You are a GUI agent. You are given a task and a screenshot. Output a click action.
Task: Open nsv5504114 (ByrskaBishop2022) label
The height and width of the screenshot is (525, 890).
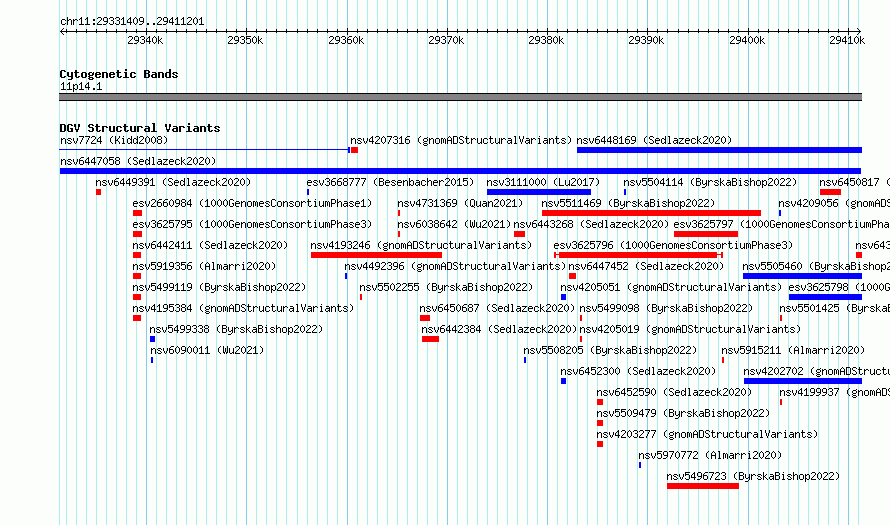tap(710, 182)
